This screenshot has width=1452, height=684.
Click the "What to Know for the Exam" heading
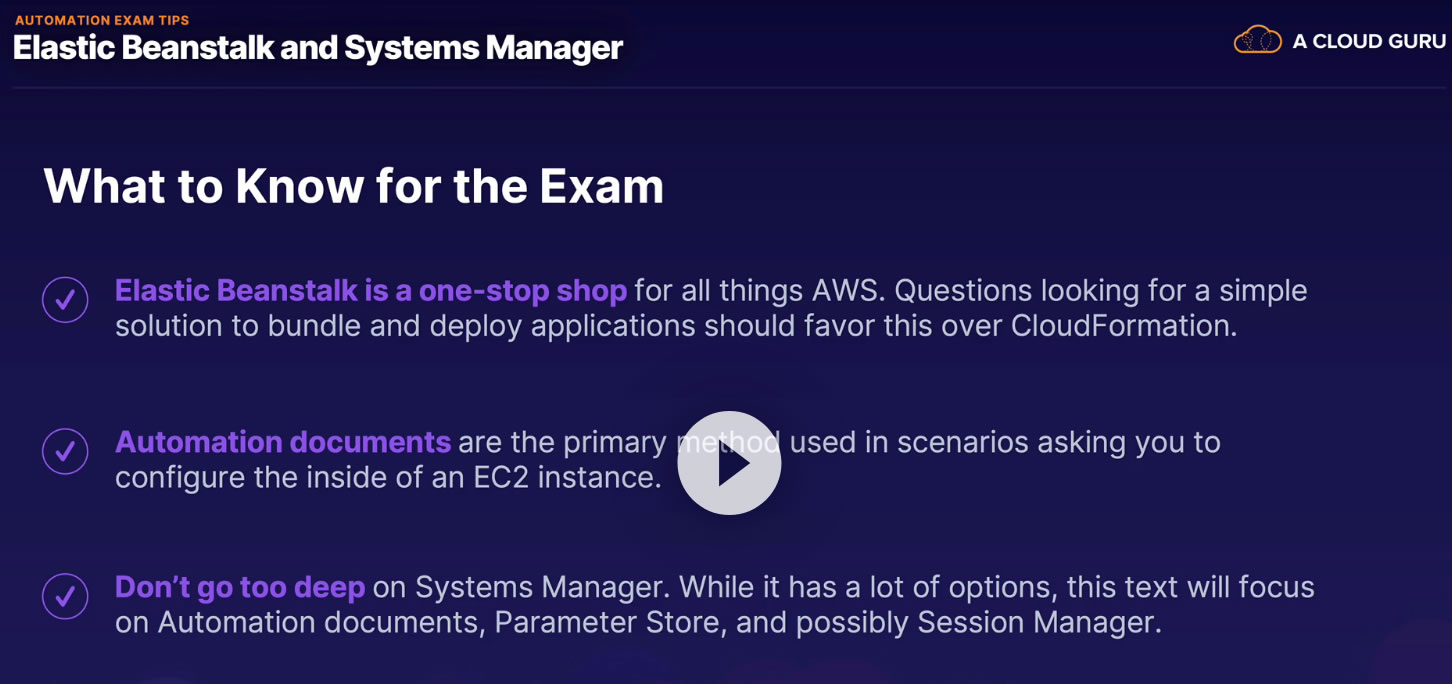click(x=353, y=186)
